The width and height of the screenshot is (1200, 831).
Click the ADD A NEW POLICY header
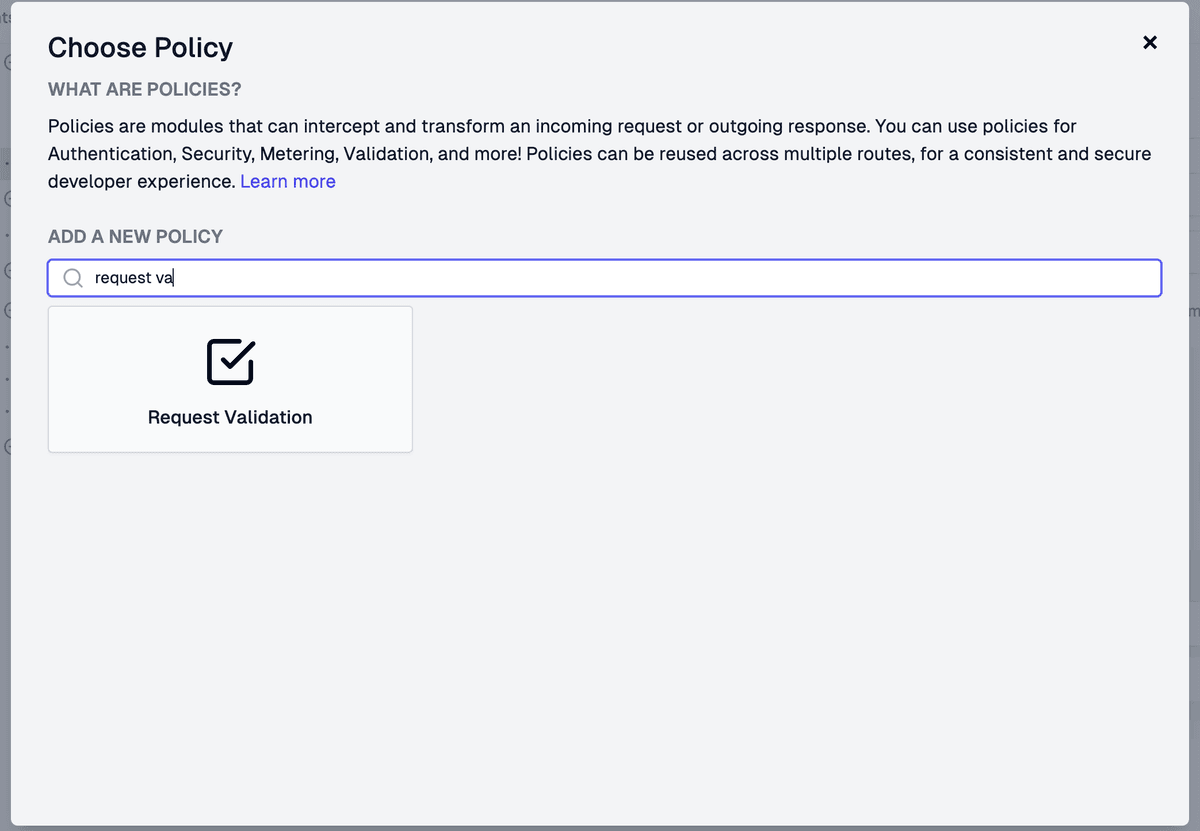click(135, 236)
